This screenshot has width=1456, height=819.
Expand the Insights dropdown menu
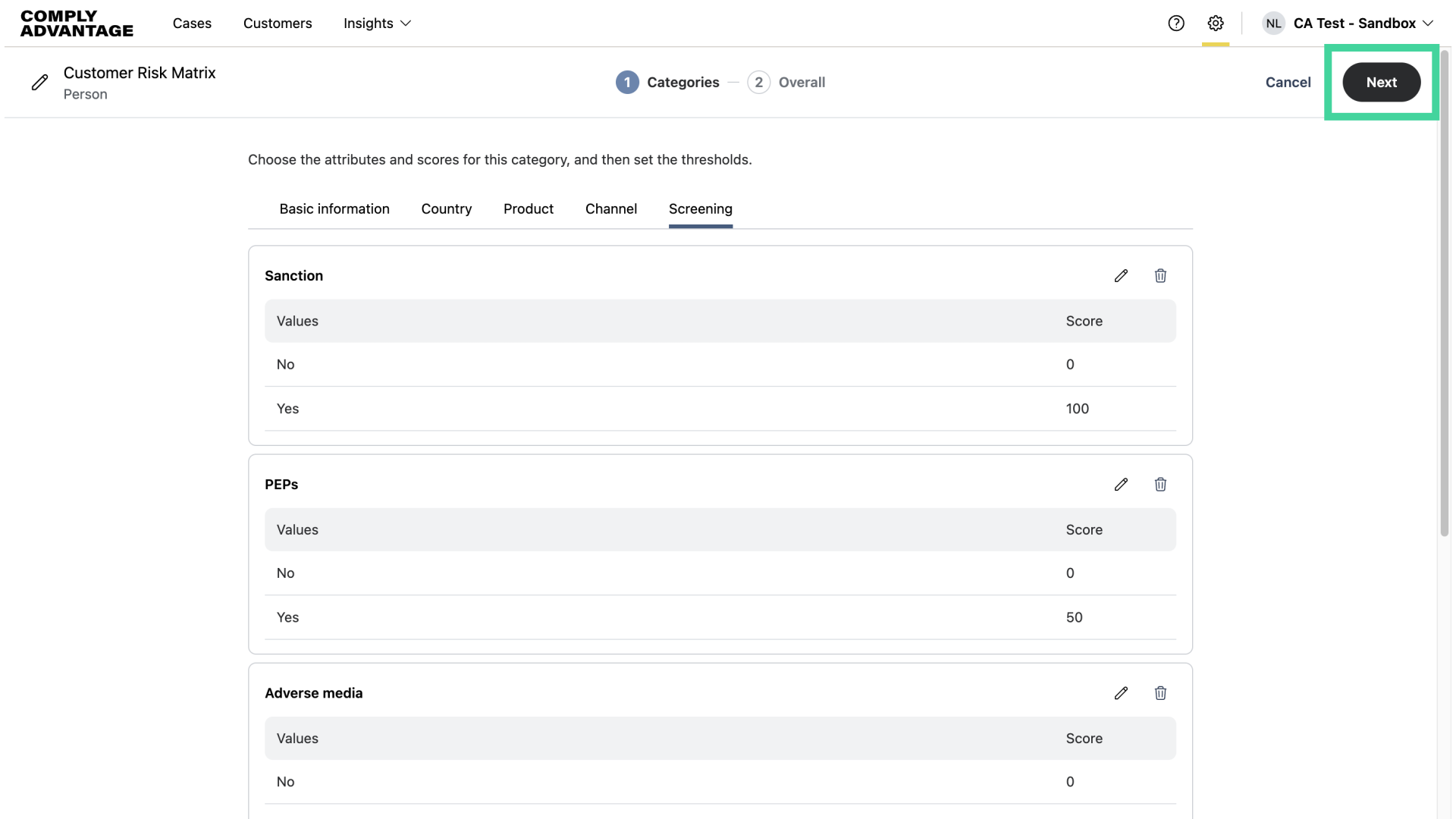pyautogui.click(x=377, y=24)
